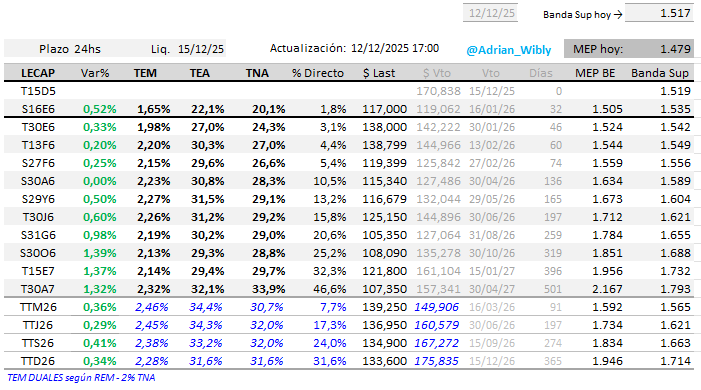The image size is (701, 390).
Task: Select T30J6 $ Vto value 144,896
Action: 438,217
